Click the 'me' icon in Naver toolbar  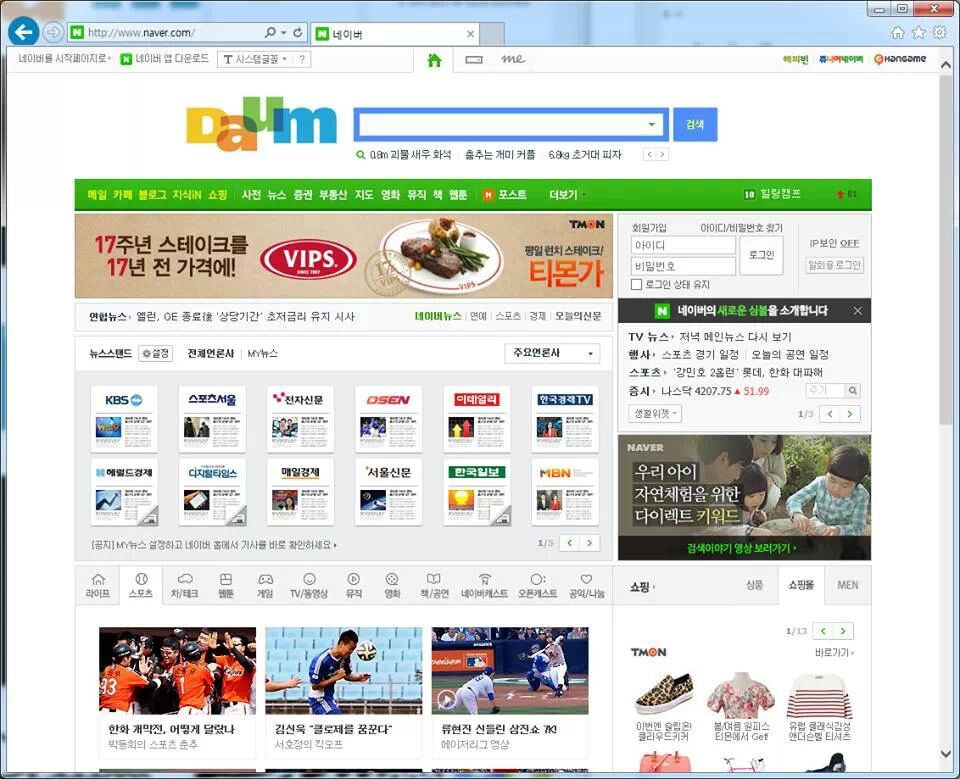(x=512, y=59)
